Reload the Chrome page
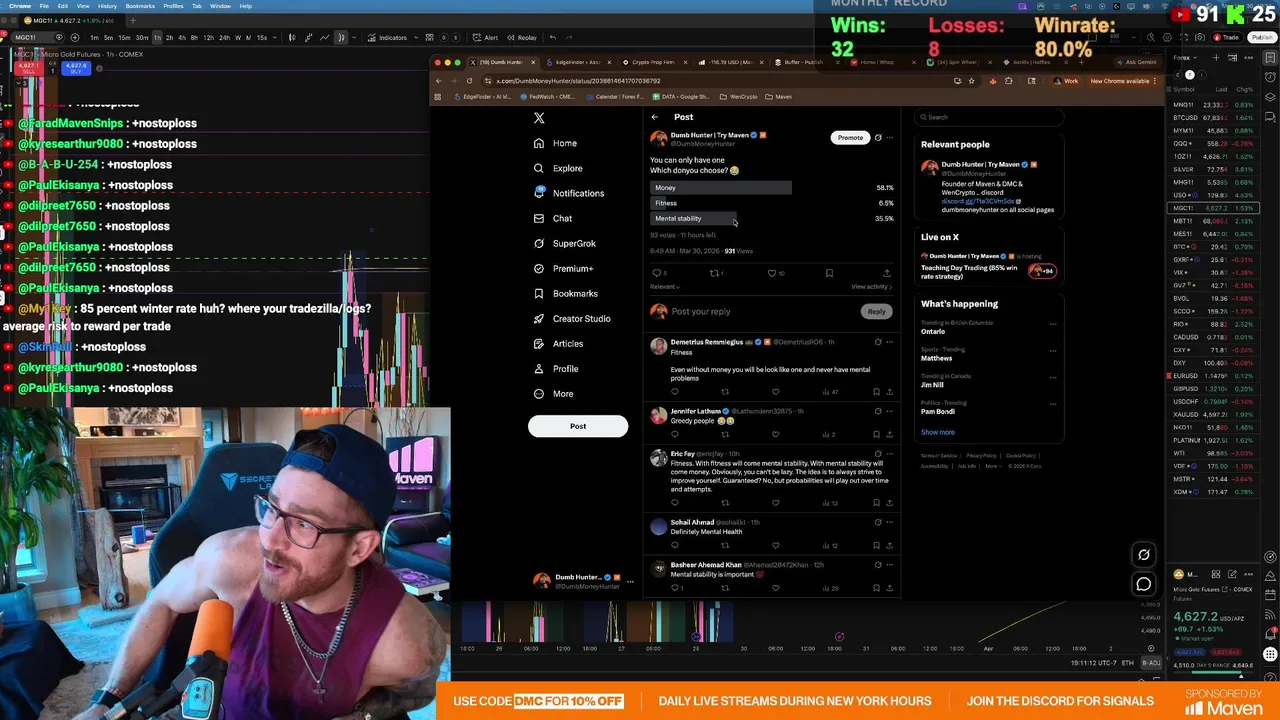 [469, 81]
